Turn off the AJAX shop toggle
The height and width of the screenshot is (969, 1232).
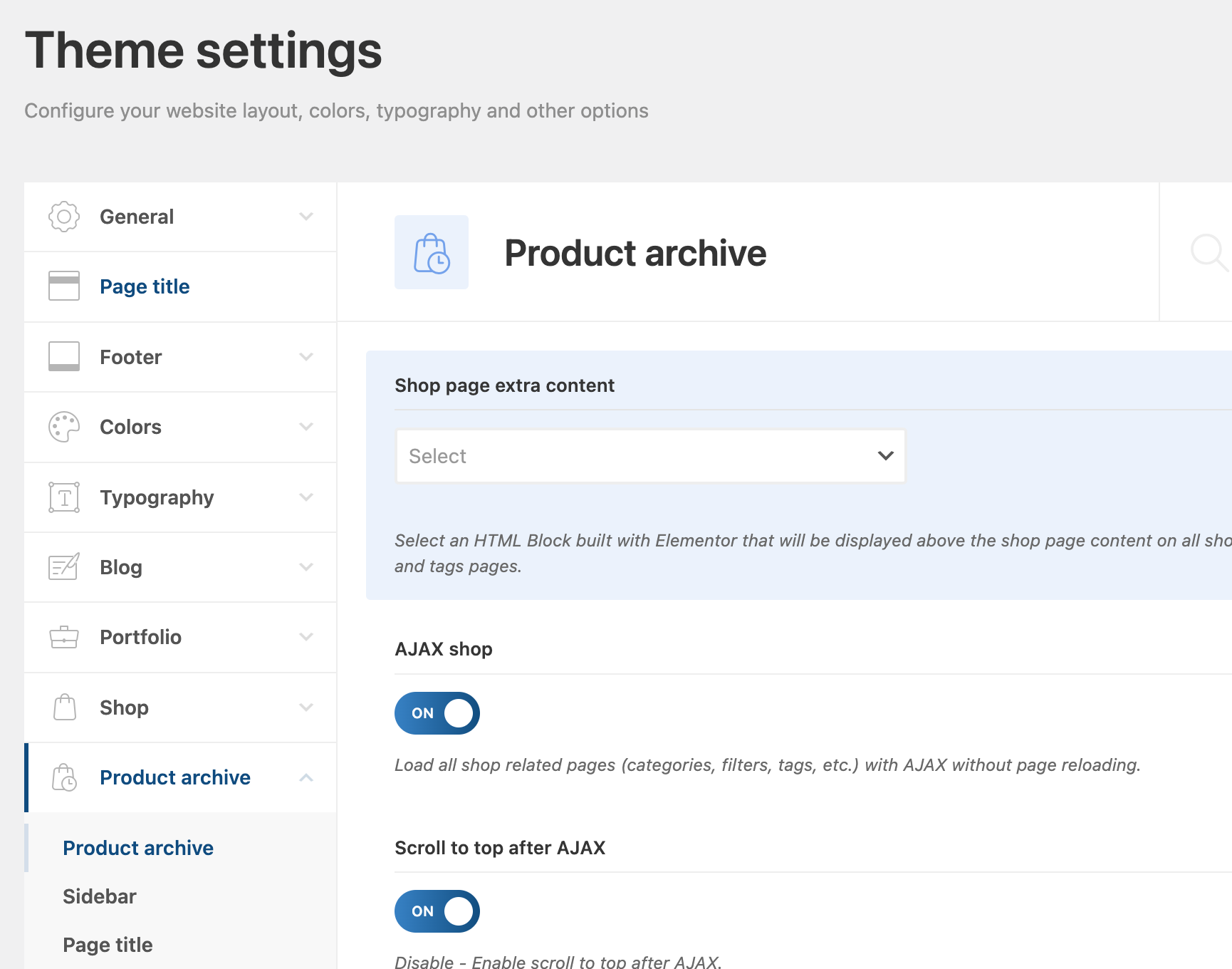click(x=437, y=713)
